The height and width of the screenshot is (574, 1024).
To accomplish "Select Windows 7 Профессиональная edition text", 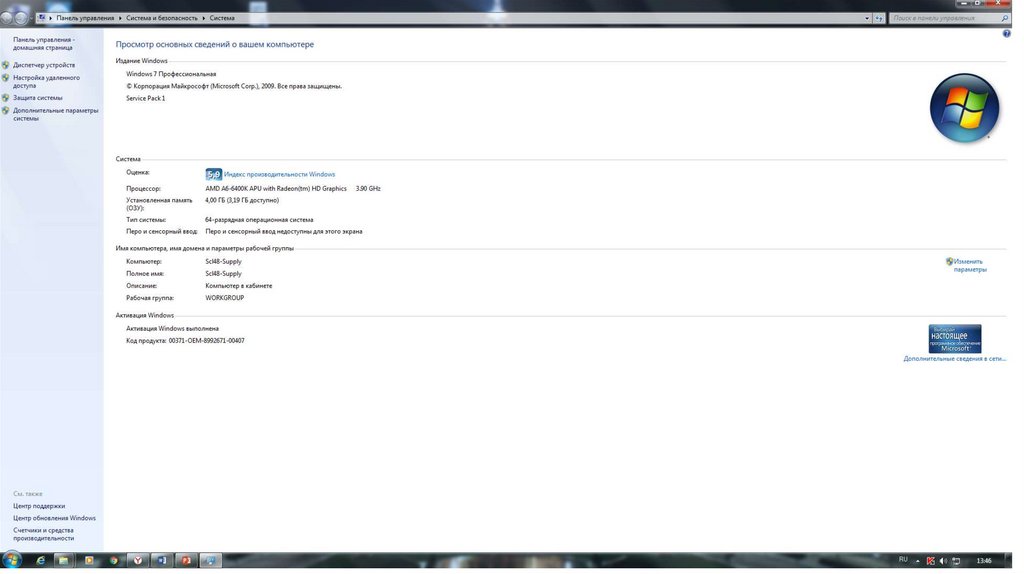I will 171,74.
